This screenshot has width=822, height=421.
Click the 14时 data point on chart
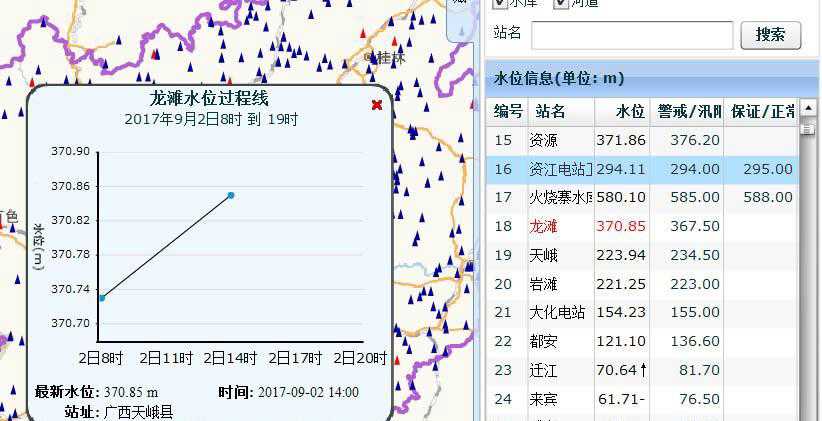(231, 196)
